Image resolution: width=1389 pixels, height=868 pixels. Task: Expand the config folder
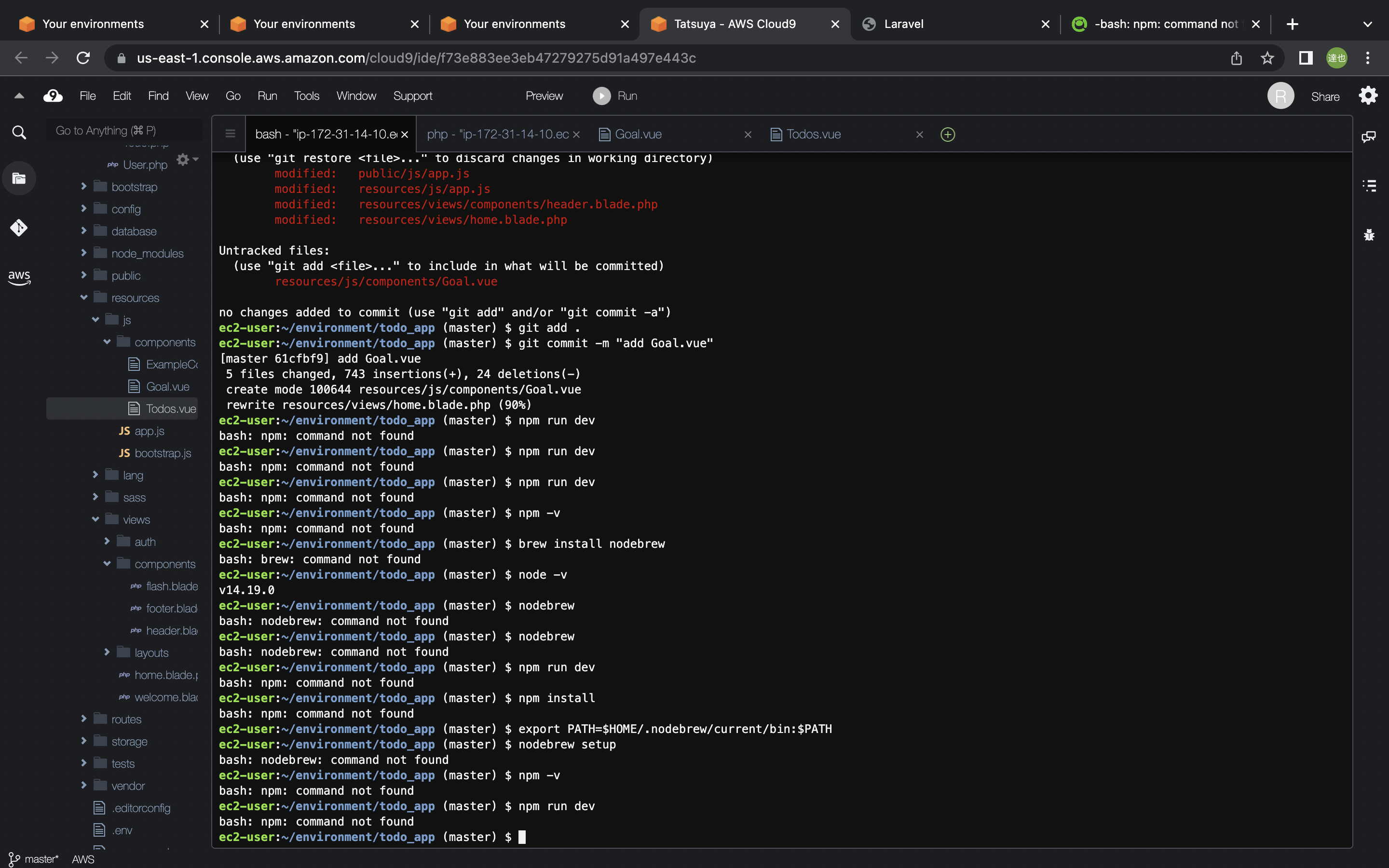click(x=84, y=208)
